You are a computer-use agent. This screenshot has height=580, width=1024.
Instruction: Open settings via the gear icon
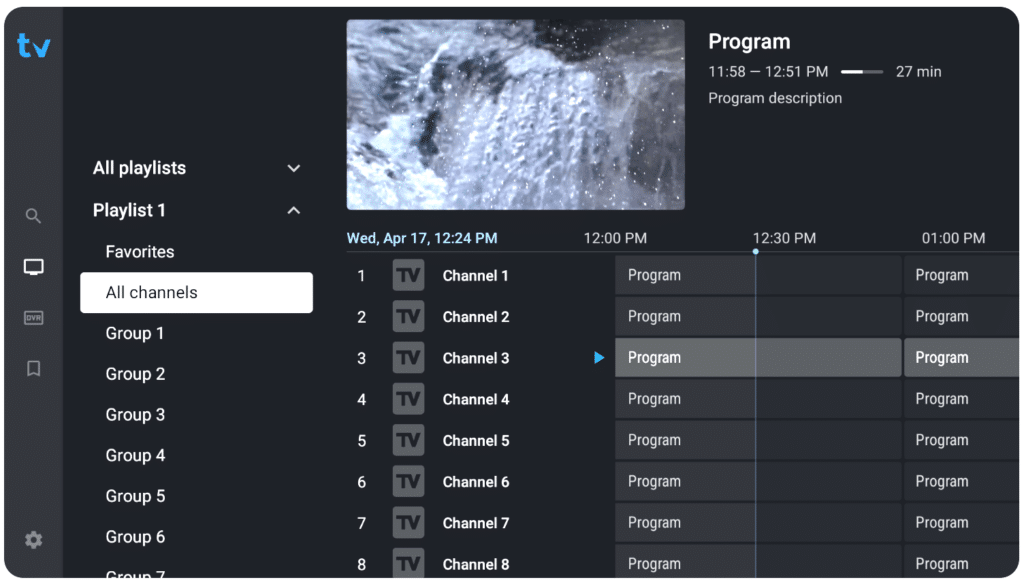(33, 540)
